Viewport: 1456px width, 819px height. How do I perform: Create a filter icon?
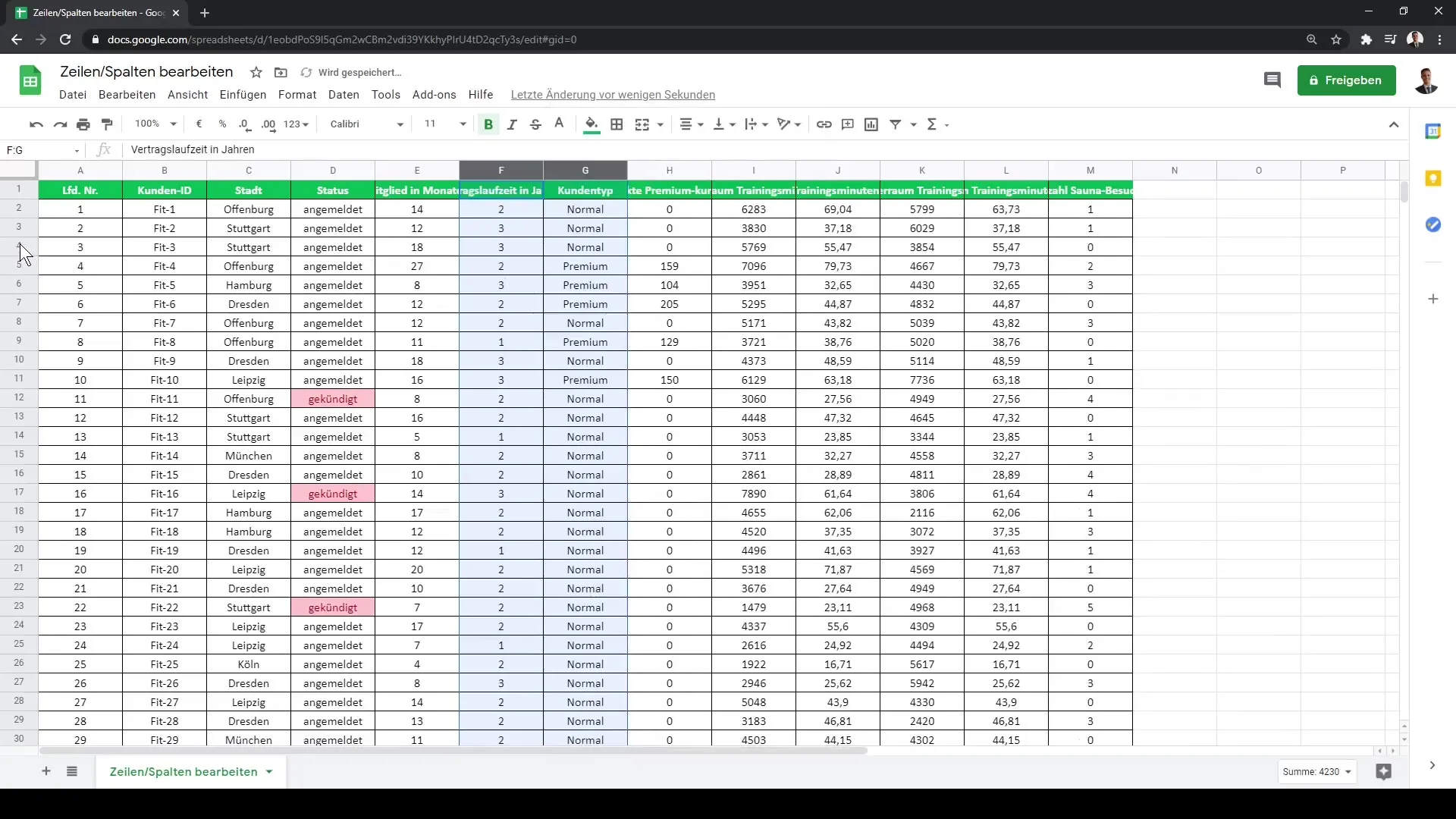tap(896, 124)
